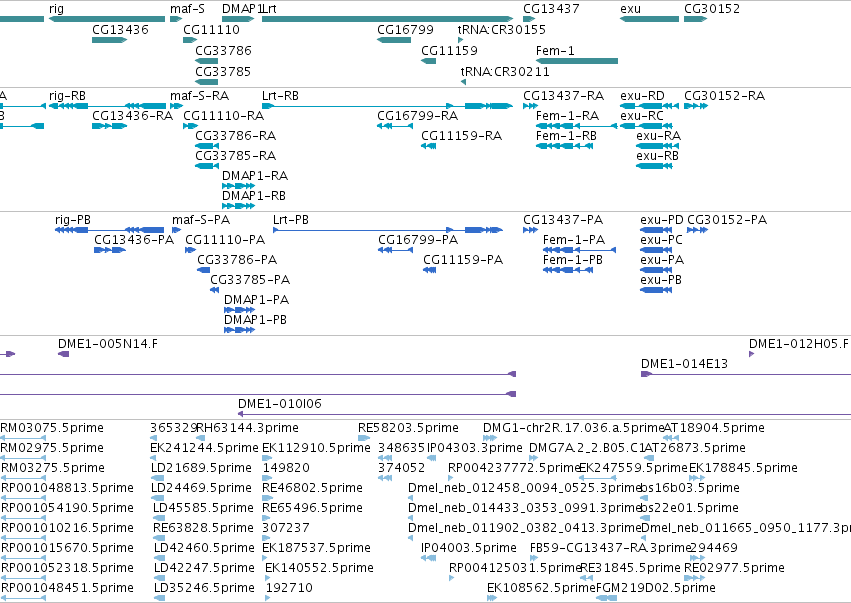Click the tRNA:CR30155 label
The height and width of the screenshot is (603, 851).
click(x=502, y=29)
